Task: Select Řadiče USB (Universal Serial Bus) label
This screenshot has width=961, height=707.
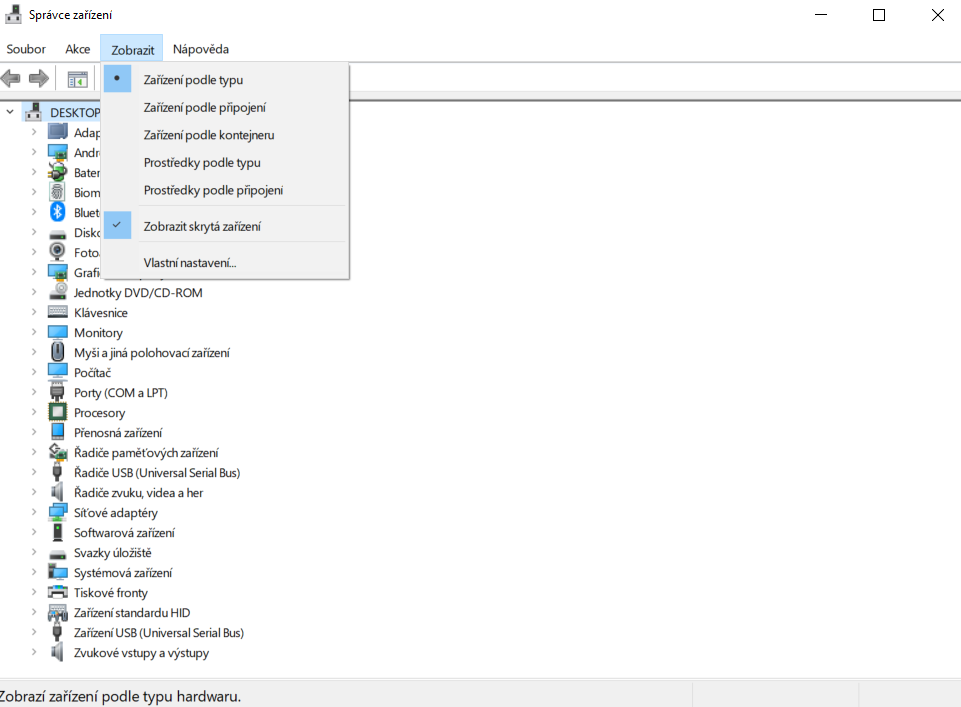Action: point(157,472)
